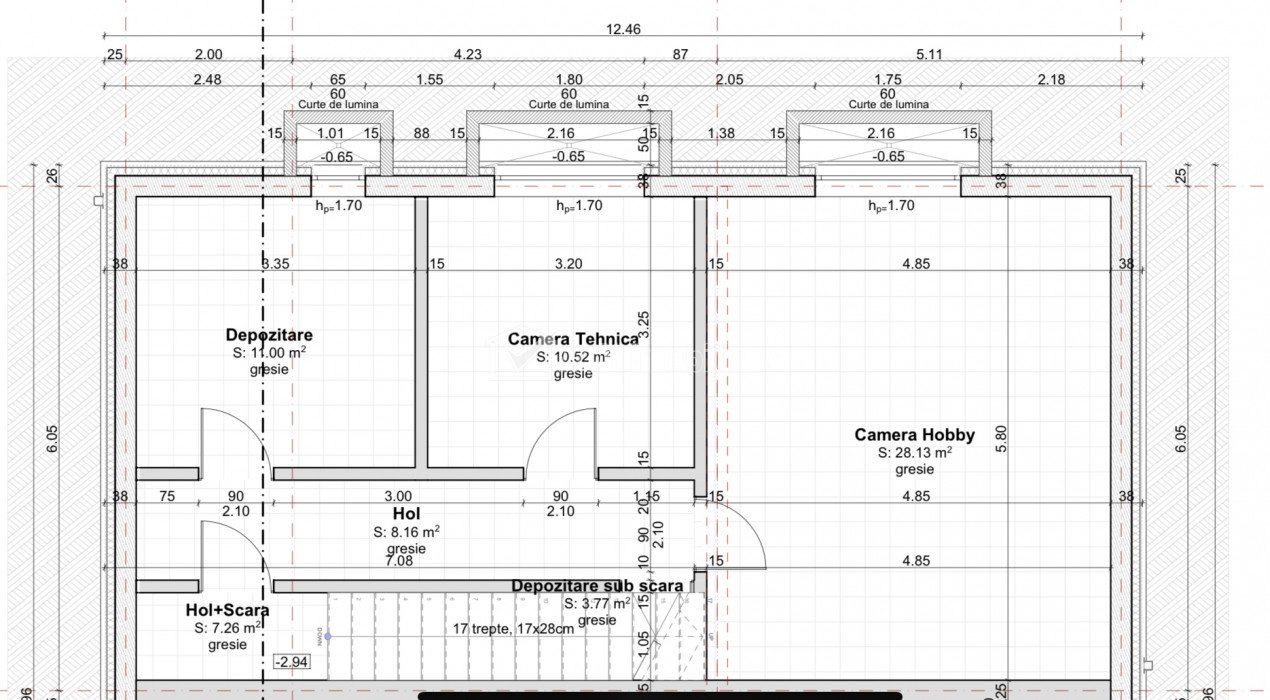Screen dimensions: 1270x700
Task: Select the -2.94 elevation level tag
Action: [x=291, y=662]
